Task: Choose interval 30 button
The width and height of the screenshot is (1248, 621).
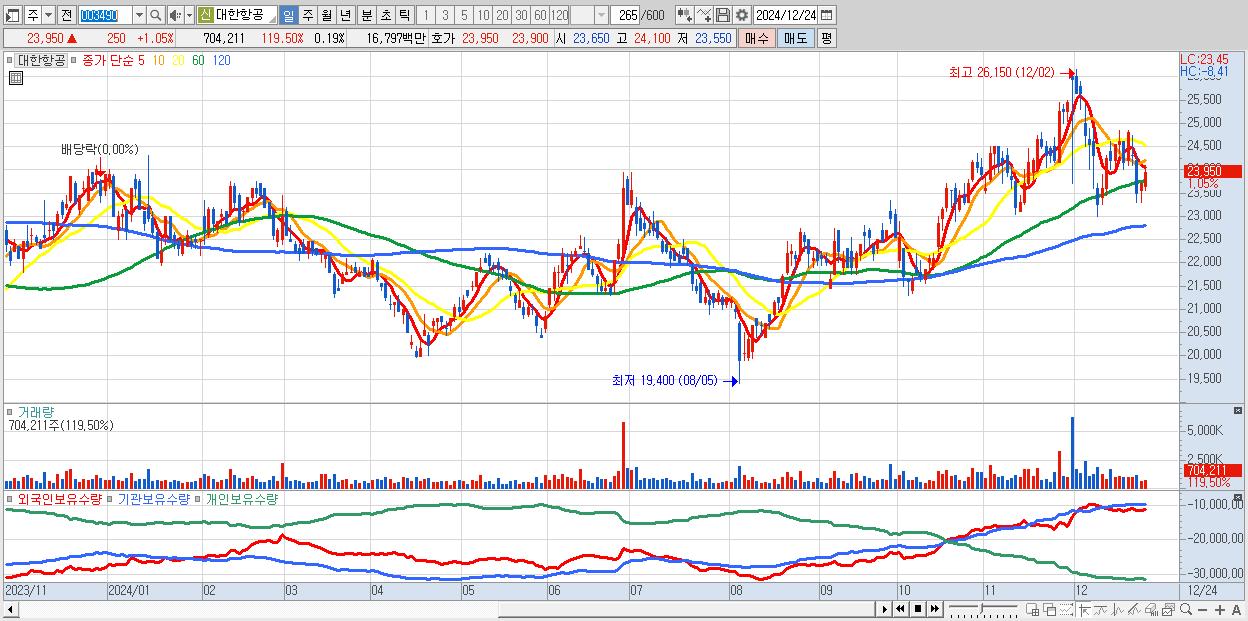Action: [521, 16]
